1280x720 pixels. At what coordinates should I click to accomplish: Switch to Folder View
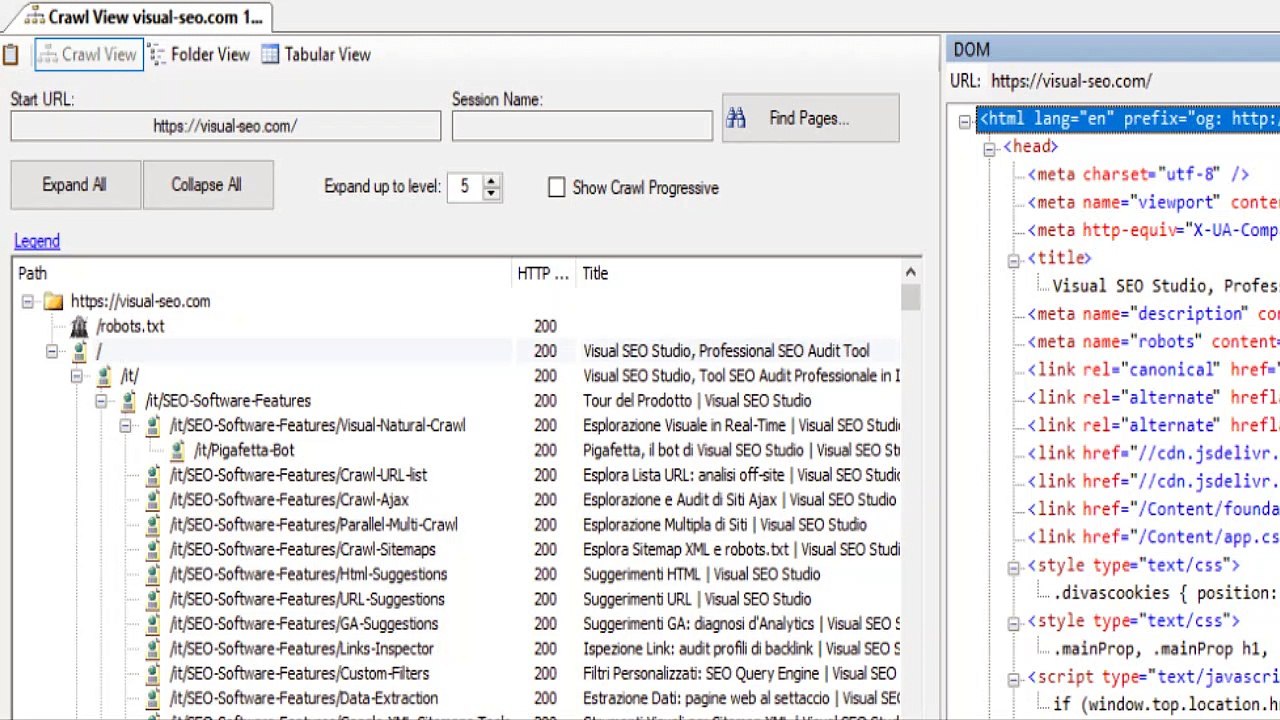point(199,55)
